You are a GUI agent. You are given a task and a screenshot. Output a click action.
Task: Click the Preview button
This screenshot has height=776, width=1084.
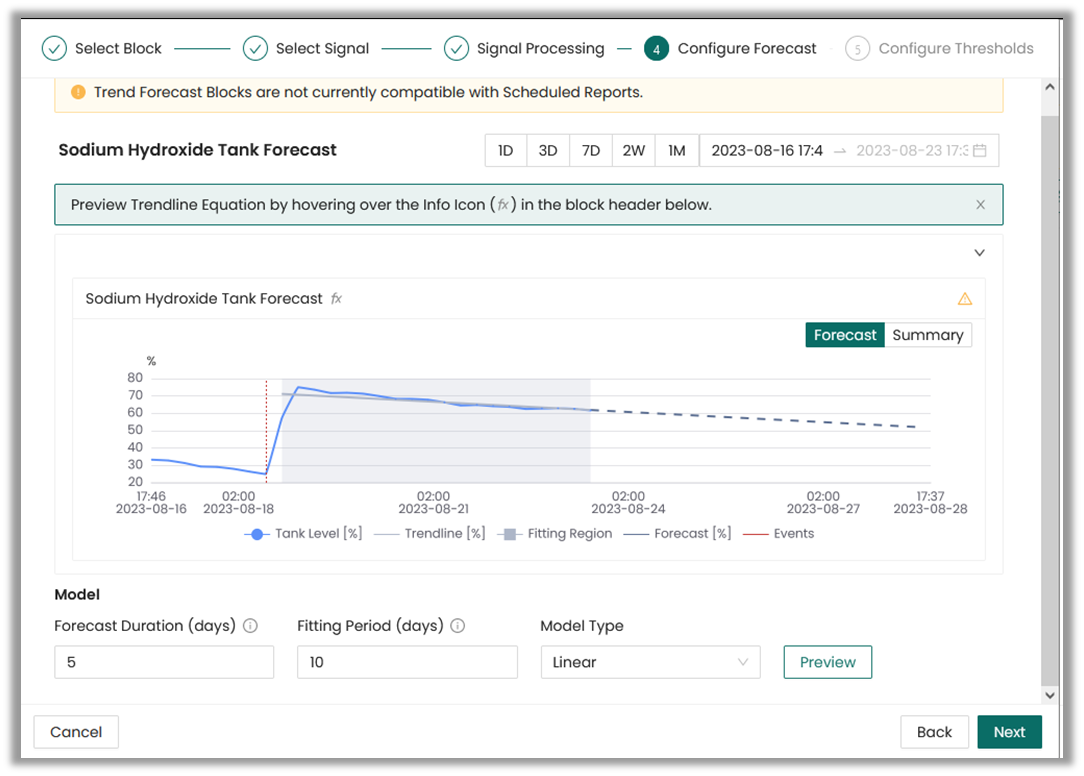[x=828, y=663]
